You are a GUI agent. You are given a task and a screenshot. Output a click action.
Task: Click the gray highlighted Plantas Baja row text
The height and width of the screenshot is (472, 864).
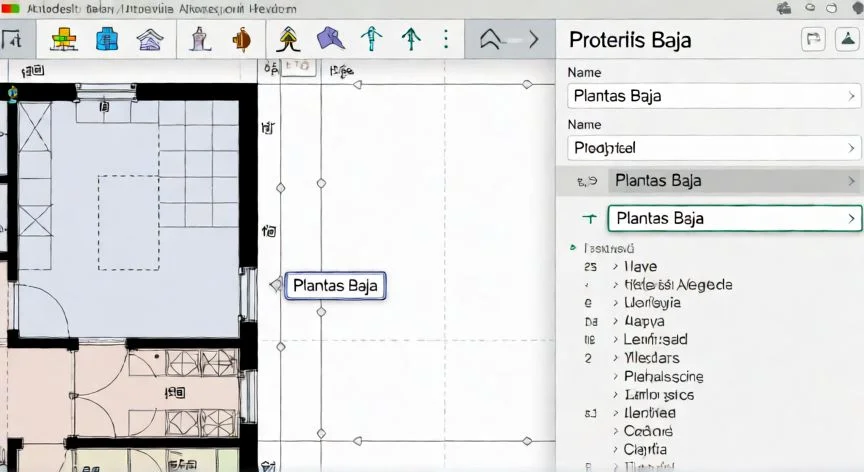[658, 181]
